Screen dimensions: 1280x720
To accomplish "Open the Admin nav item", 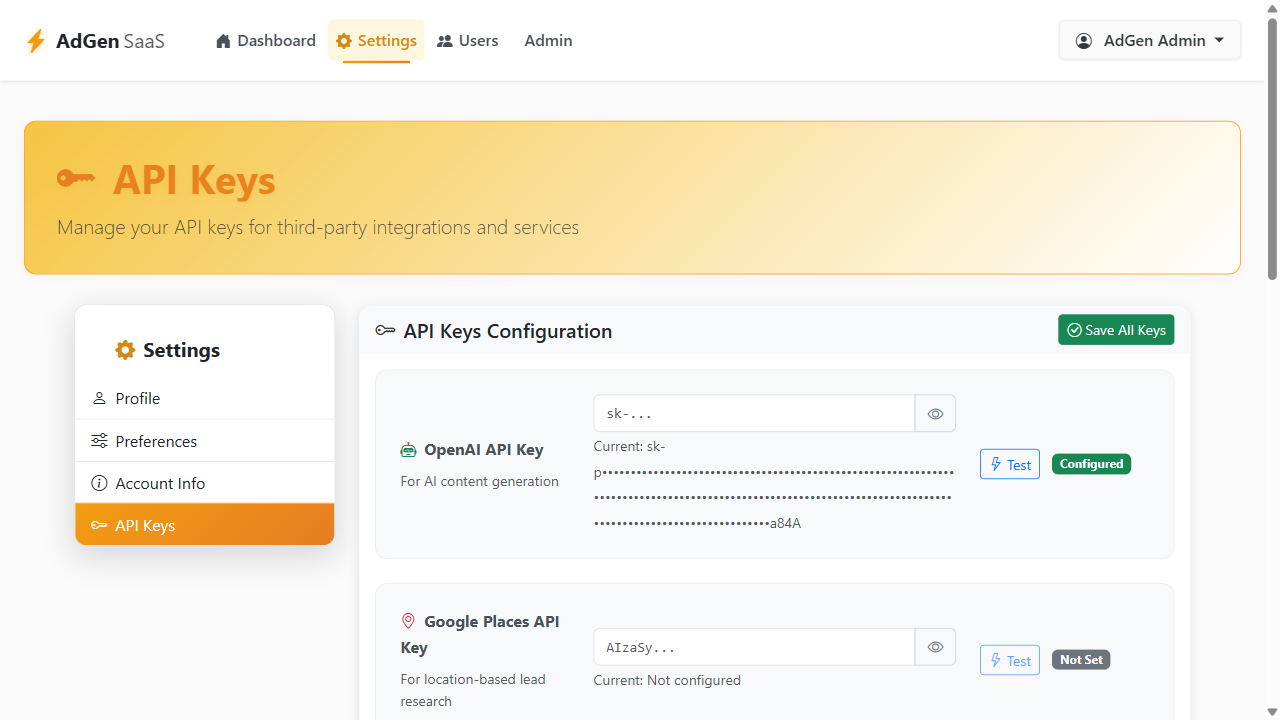I will (x=548, y=41).
